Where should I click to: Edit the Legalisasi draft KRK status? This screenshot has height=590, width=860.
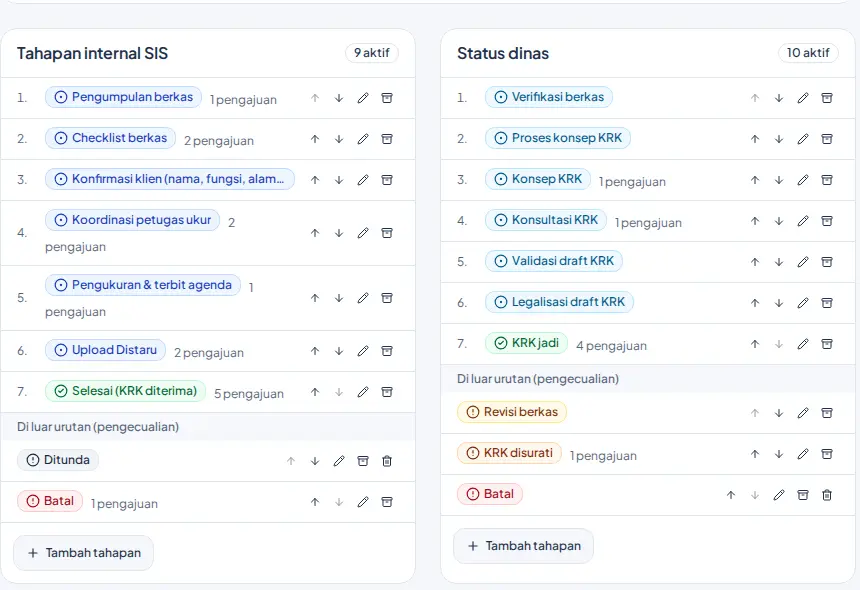(803, 303)
